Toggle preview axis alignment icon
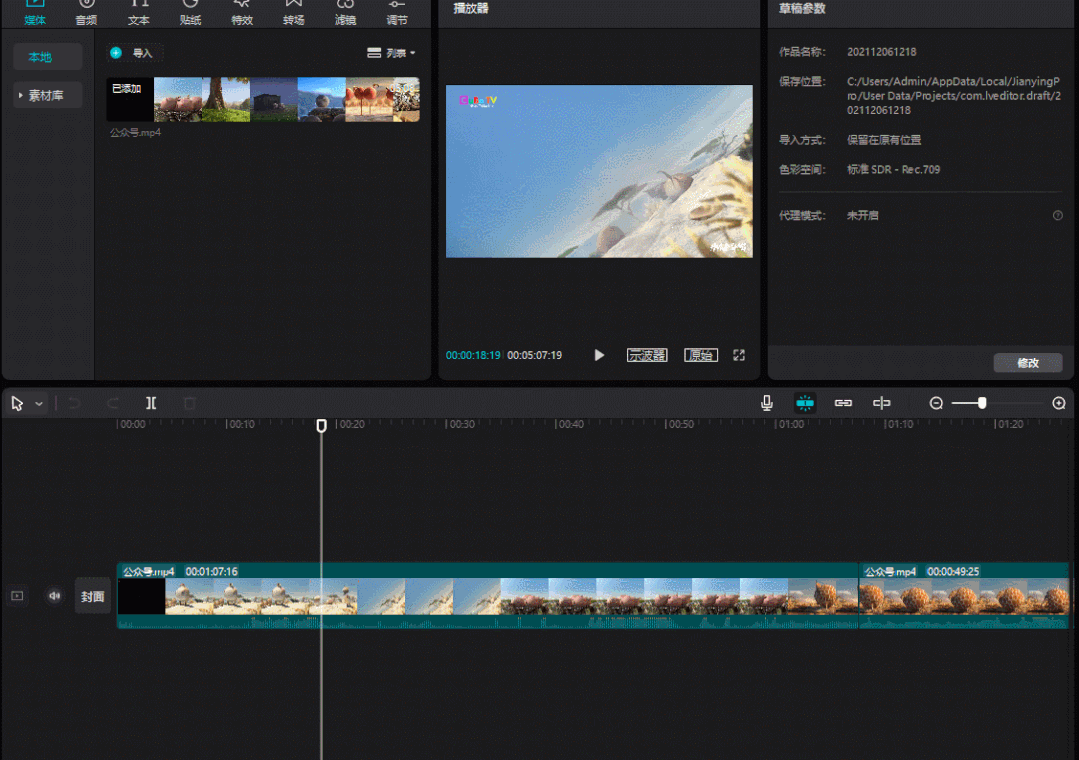Viewport: 1079px width, 760px height. pyautogui.click(x=882, y=403)
